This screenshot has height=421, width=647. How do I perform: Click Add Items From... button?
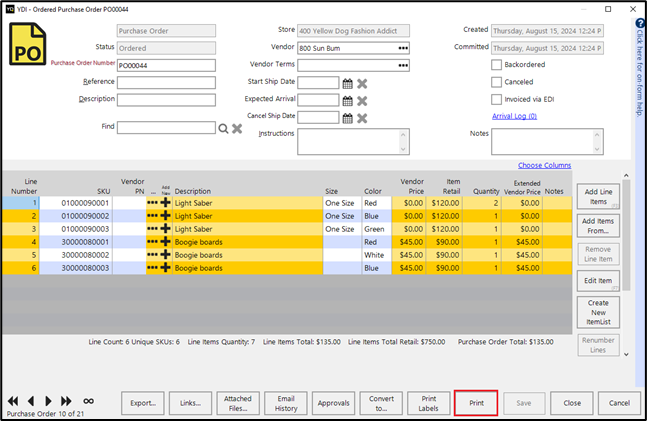click(598, 225)
